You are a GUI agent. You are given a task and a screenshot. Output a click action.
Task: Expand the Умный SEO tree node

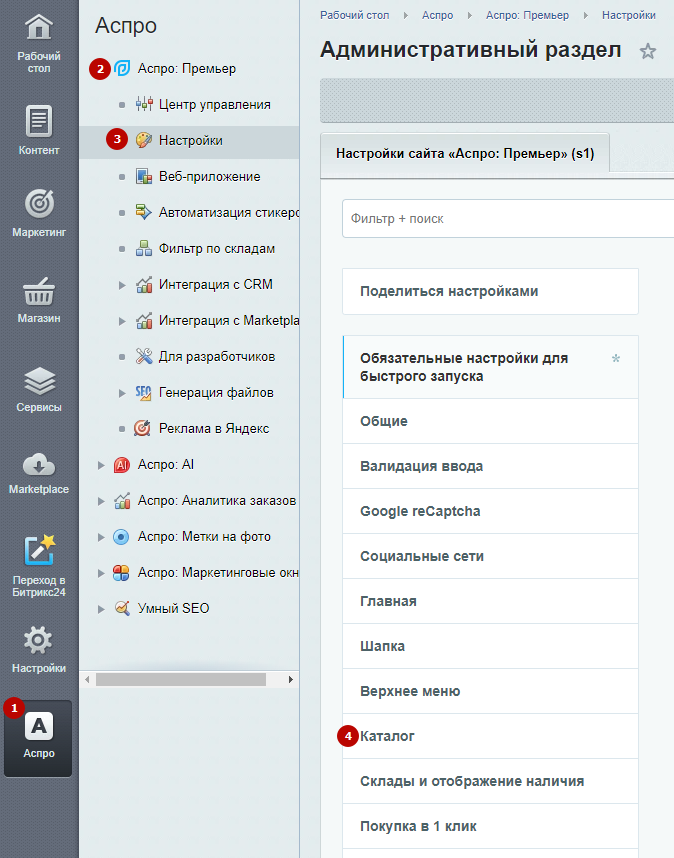click(101, 609)
